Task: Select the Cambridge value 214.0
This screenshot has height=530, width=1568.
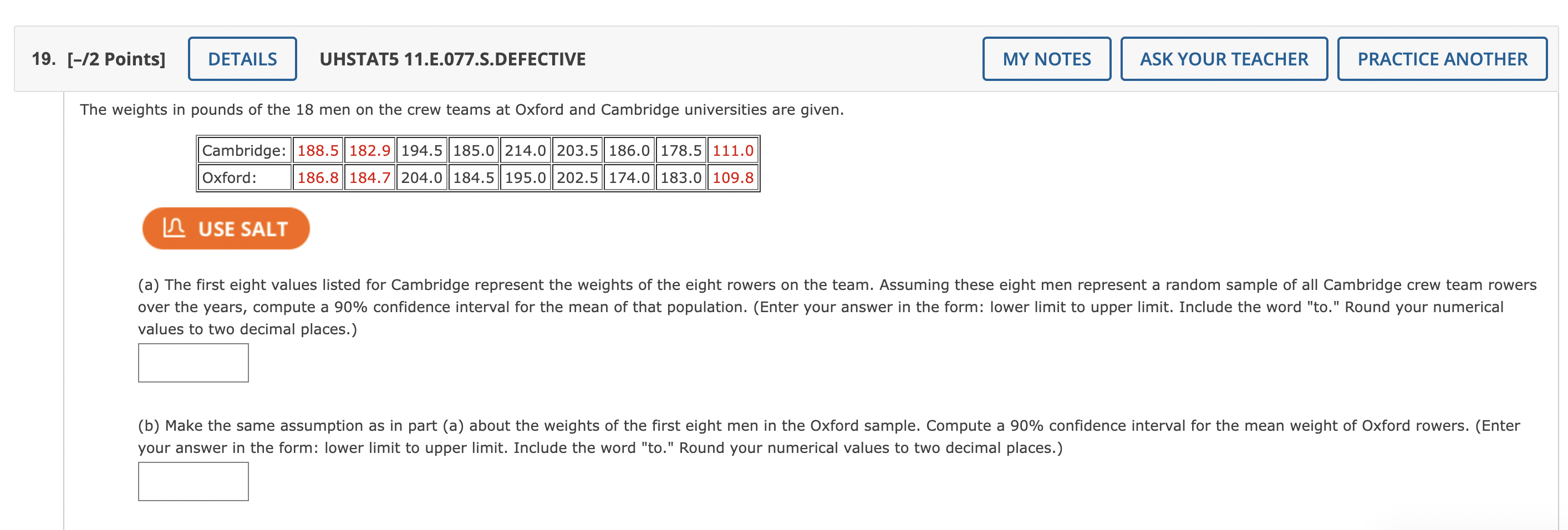Action: point(525,150)
